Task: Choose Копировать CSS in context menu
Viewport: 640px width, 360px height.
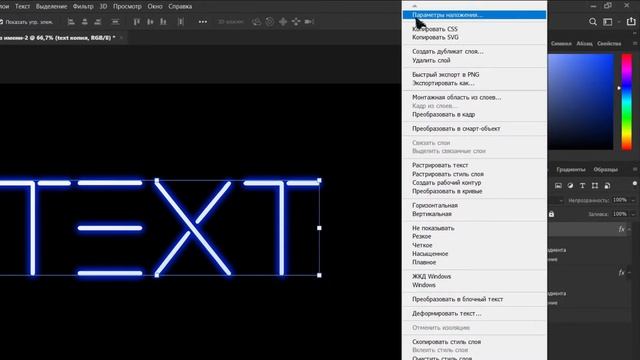Action: pos(435,29)
